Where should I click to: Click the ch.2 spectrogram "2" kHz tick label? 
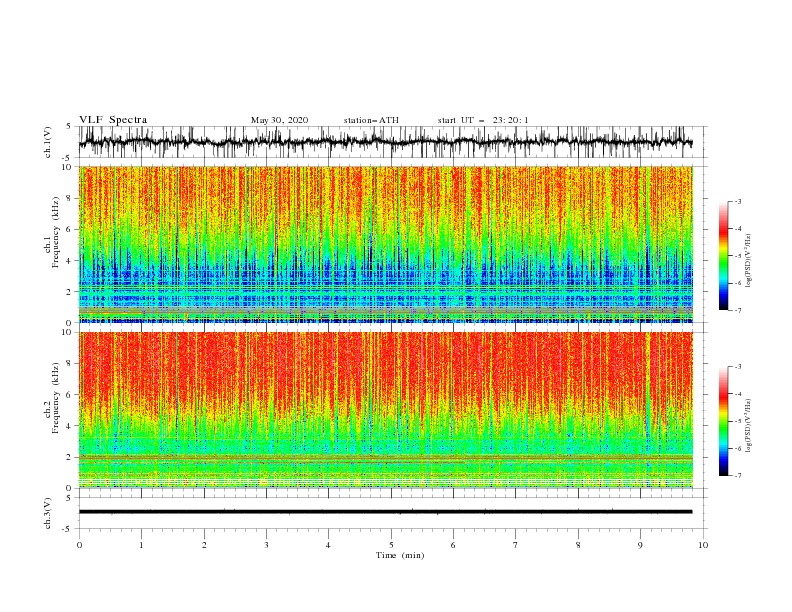[69, 457]
